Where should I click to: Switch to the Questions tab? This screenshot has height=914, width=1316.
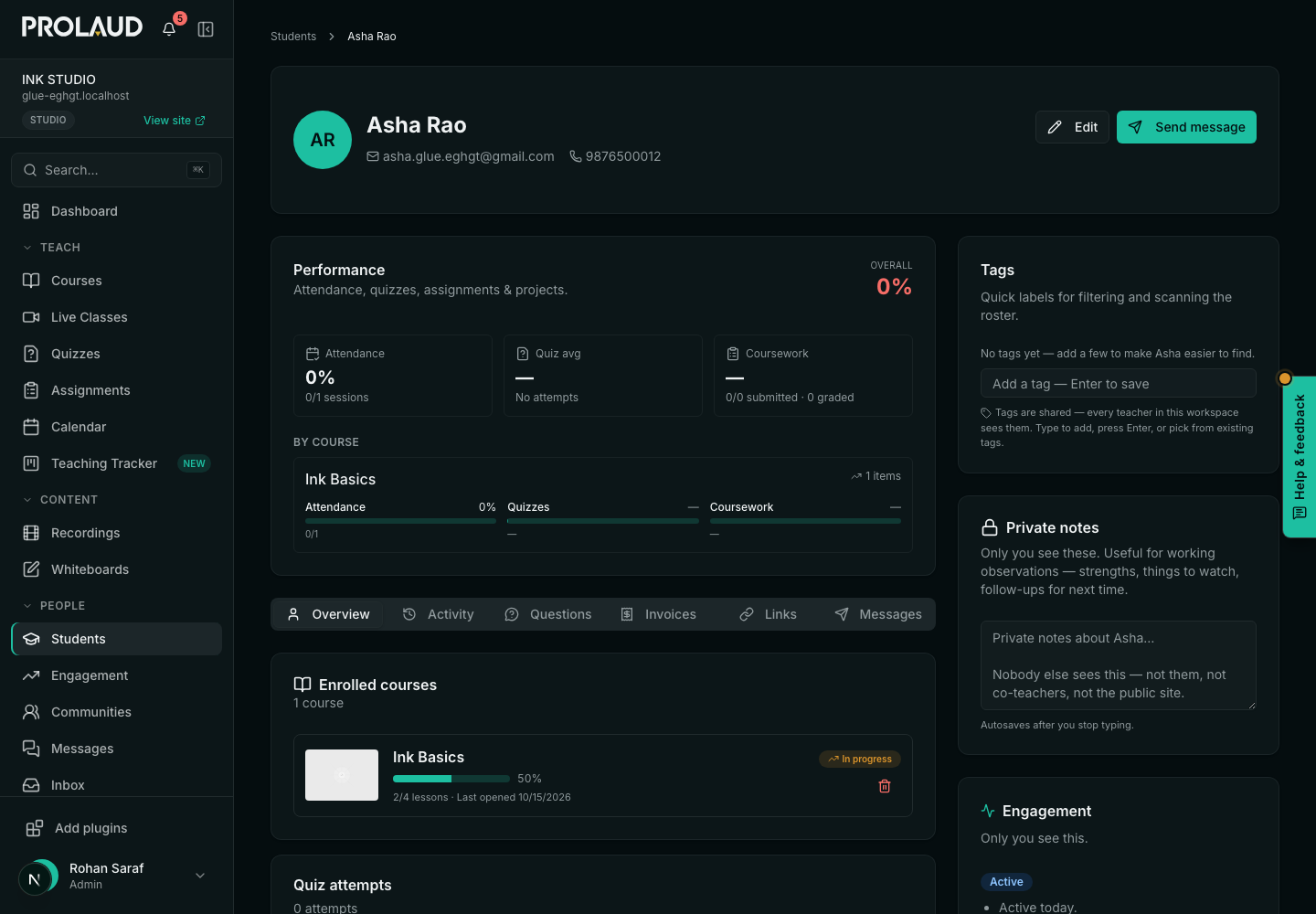(x=548, y=614)
